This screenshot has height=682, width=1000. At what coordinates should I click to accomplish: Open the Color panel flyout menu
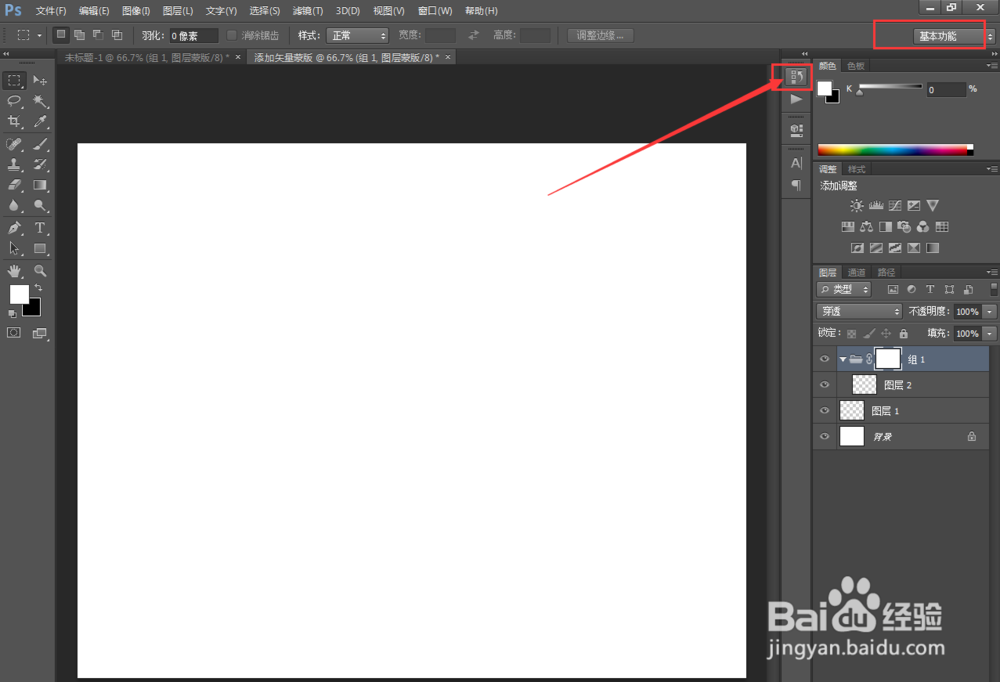pyautogui.click(x=992, y=66)
